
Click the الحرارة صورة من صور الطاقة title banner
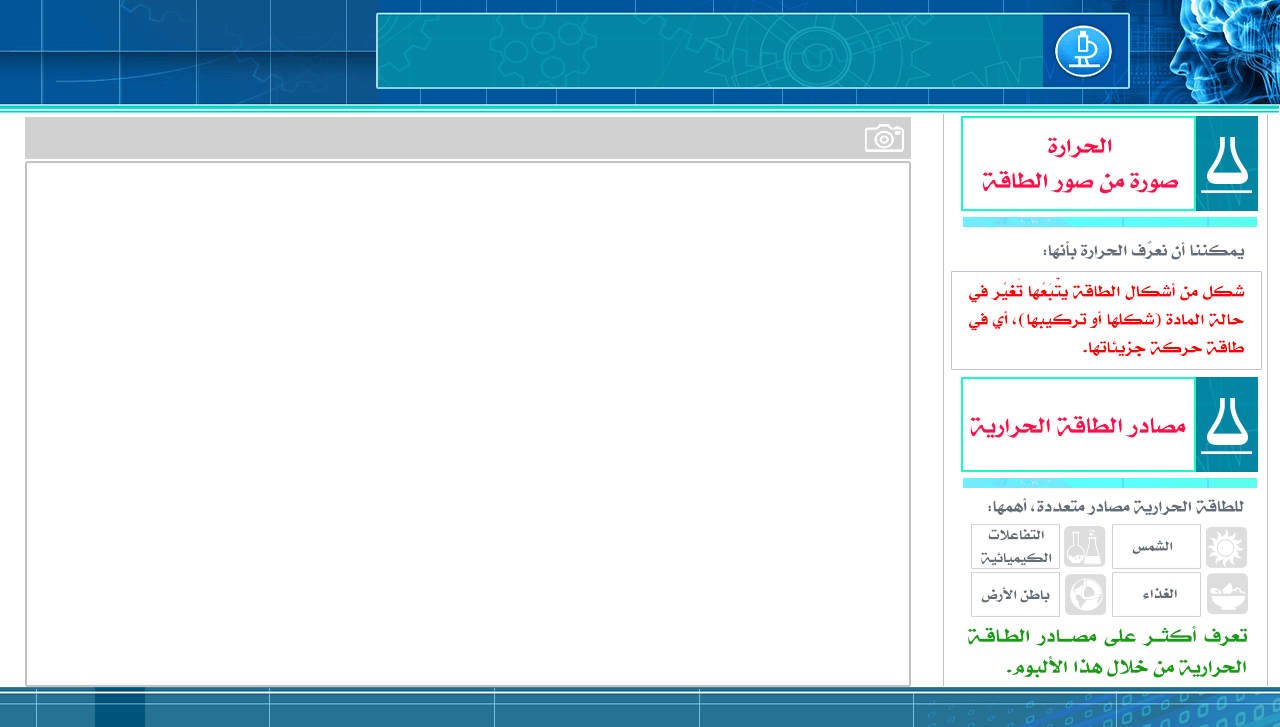(x=1078, y=164)
